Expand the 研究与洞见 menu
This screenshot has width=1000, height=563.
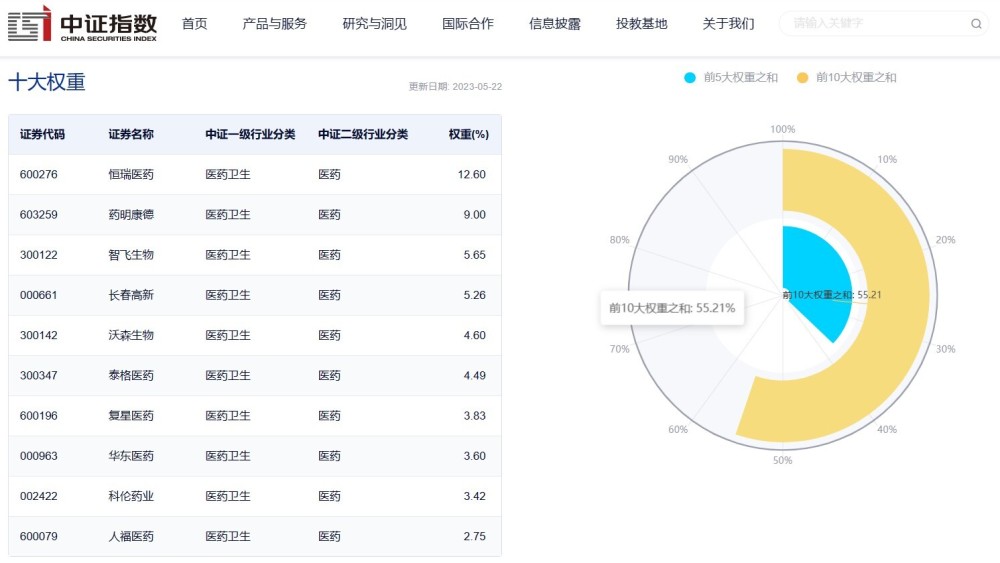click(x=375, y=24)
